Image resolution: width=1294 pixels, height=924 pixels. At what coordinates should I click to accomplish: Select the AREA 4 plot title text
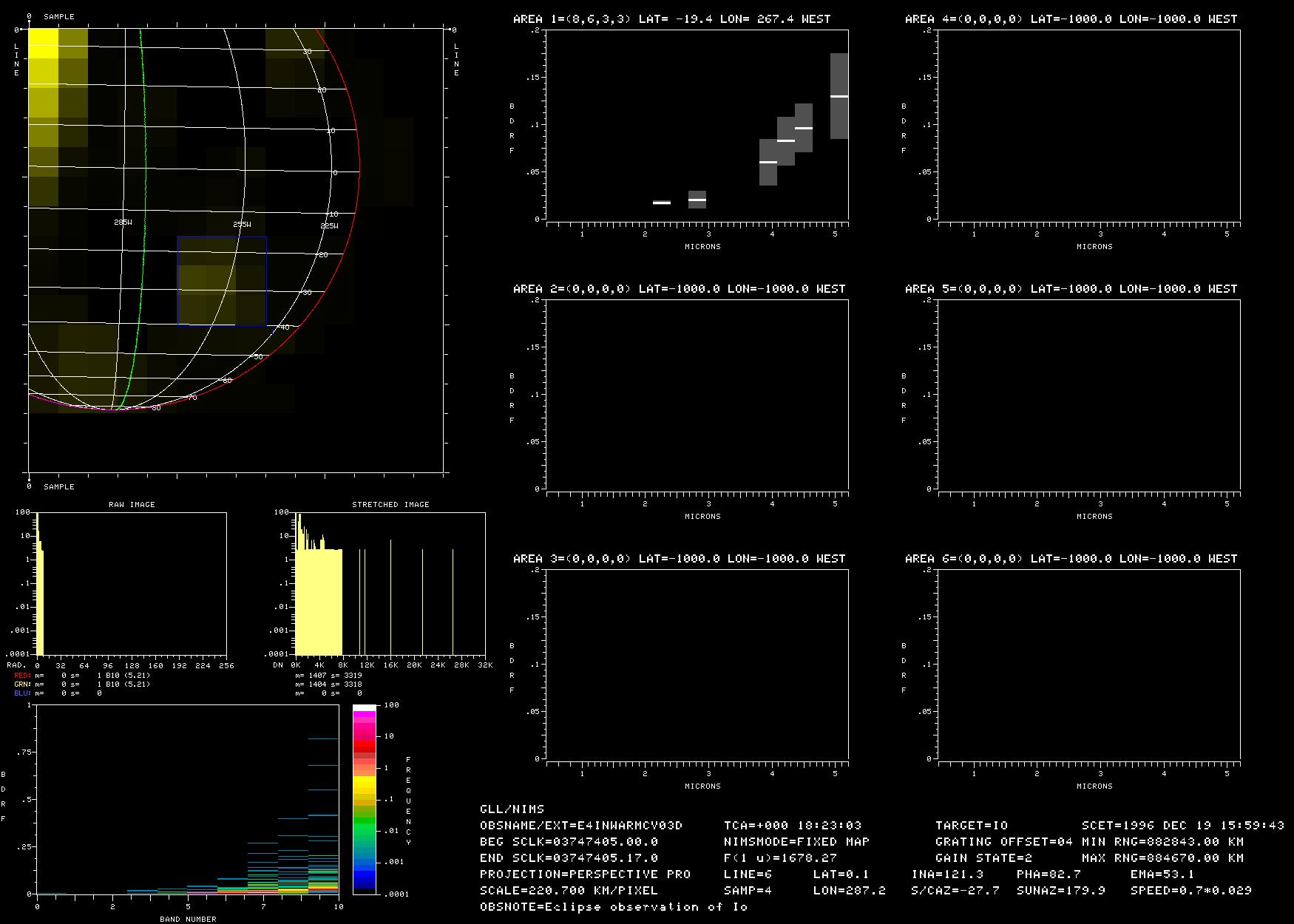point(1071,19)
